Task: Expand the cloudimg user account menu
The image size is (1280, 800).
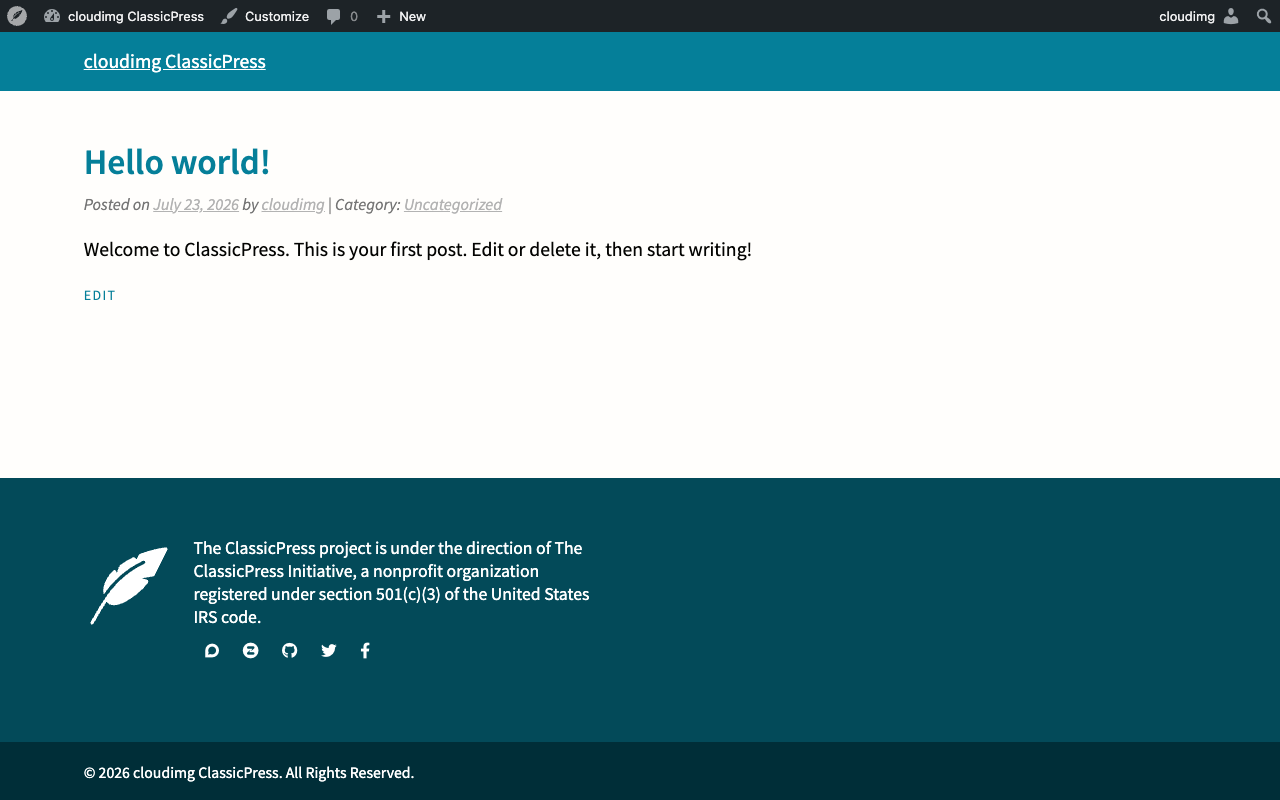Action: pyautogui.click(x=1199, y=16)
